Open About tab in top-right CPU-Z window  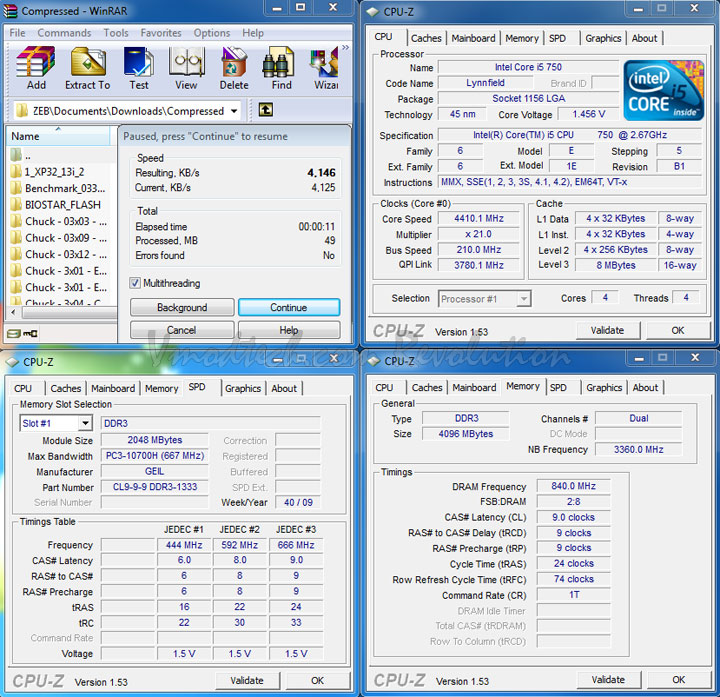644,38
